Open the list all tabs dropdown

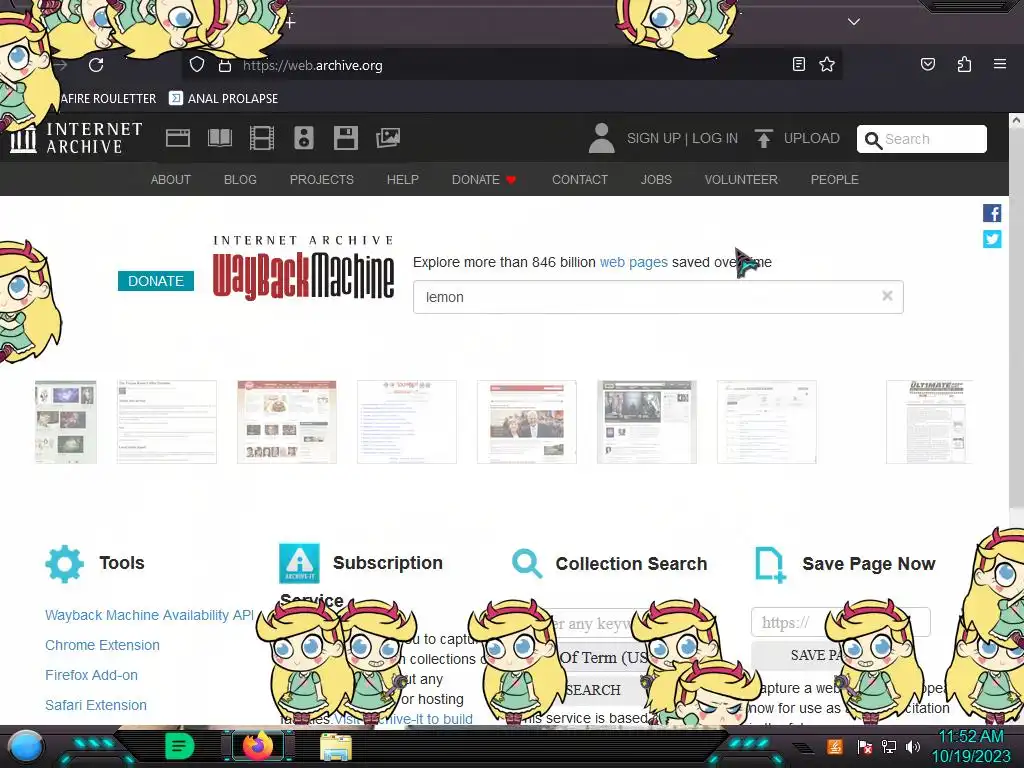point(854,22)
